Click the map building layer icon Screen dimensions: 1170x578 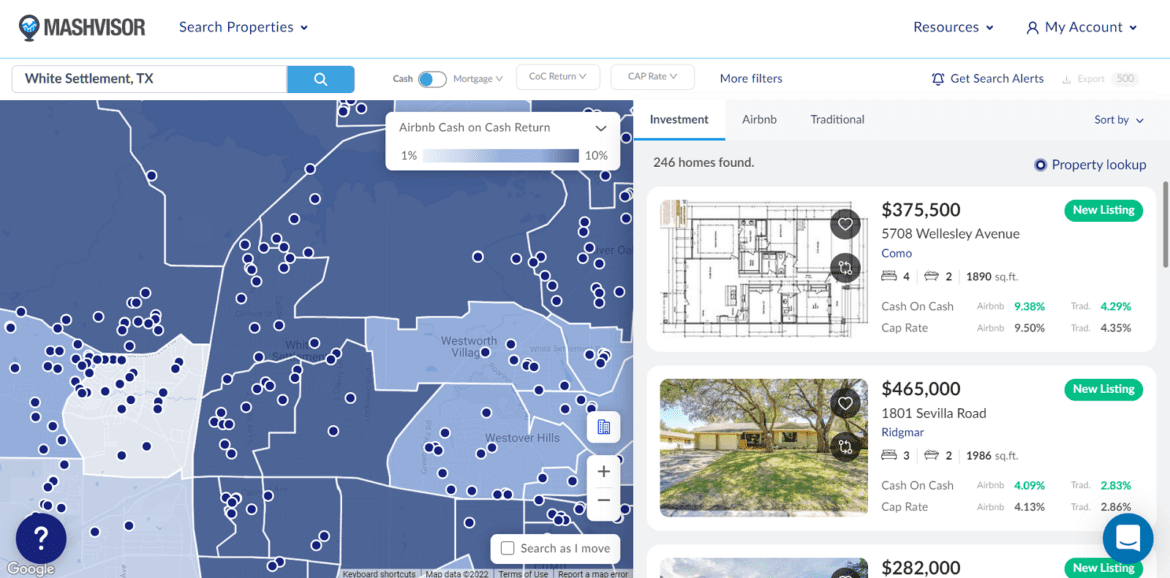click(603, 427)
